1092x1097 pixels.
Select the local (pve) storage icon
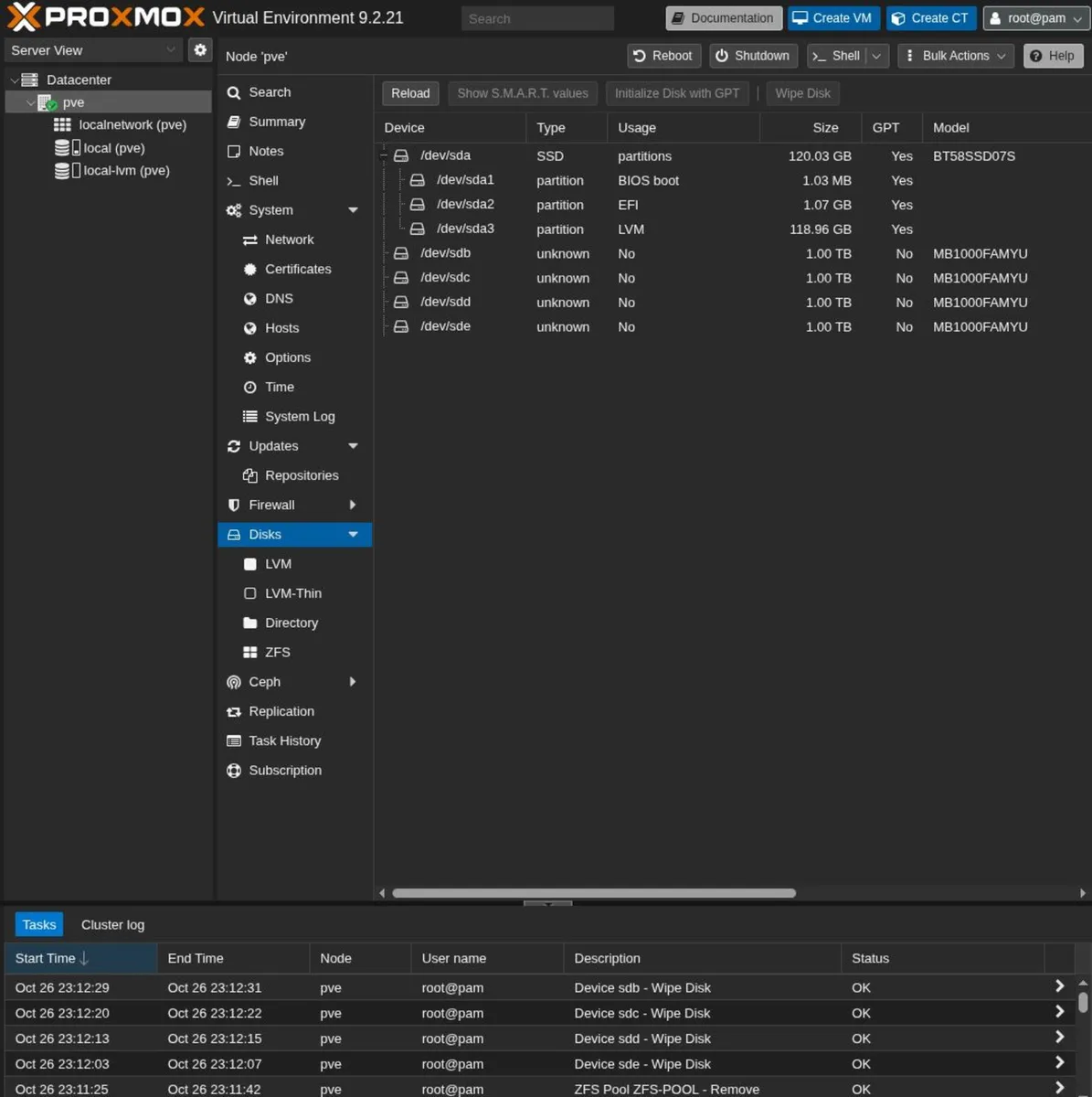pos(67,147)
